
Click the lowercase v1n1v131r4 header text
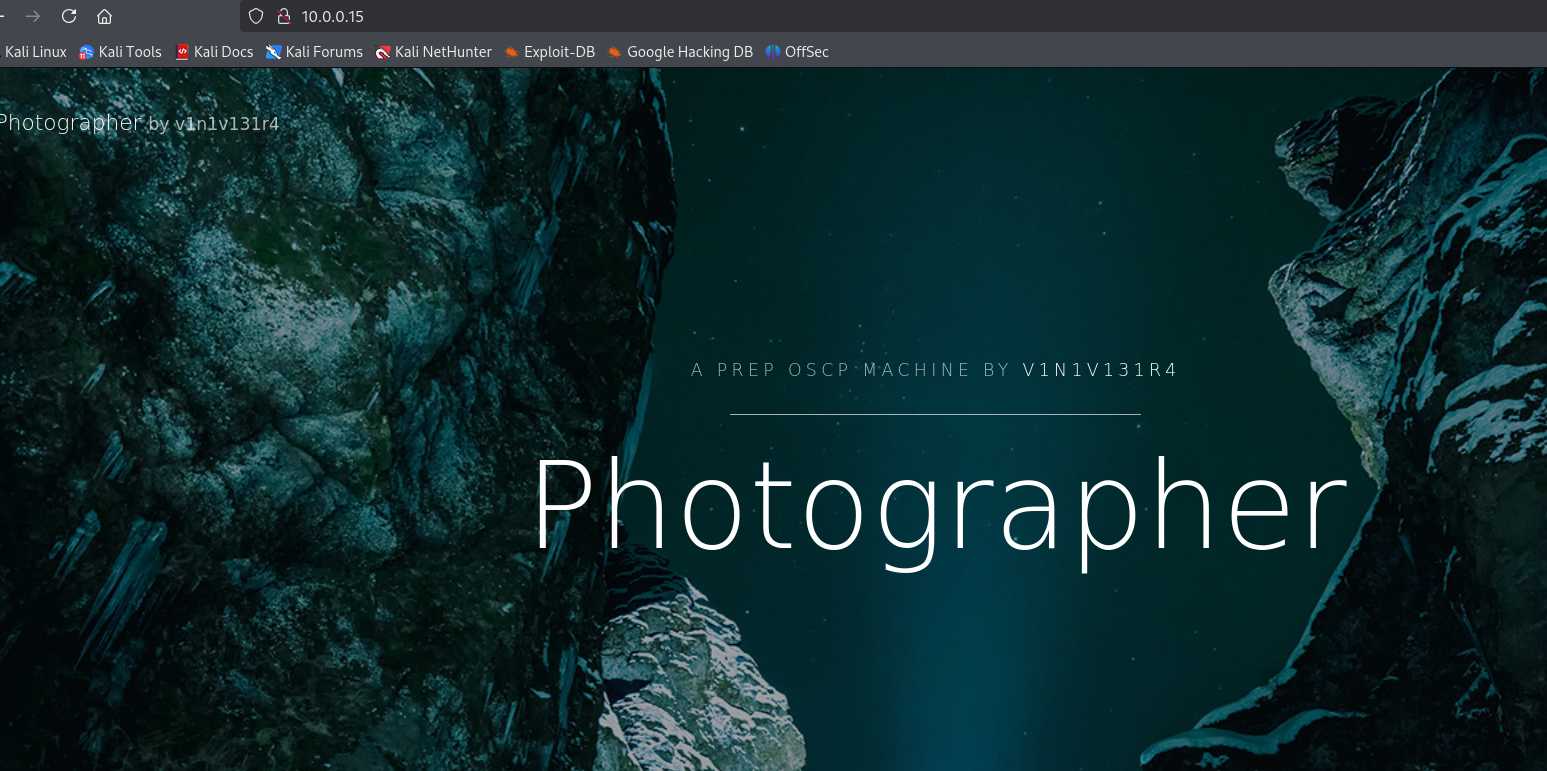[226, 124]
